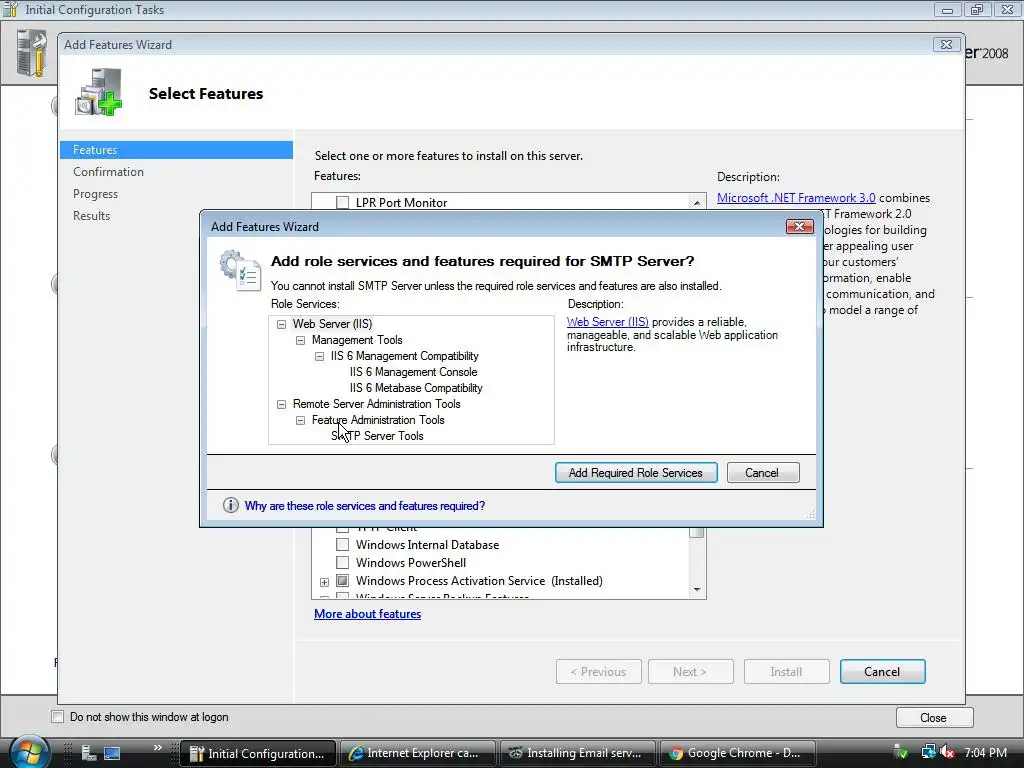Click the info icon beside the required-services link

pos(231,505)
